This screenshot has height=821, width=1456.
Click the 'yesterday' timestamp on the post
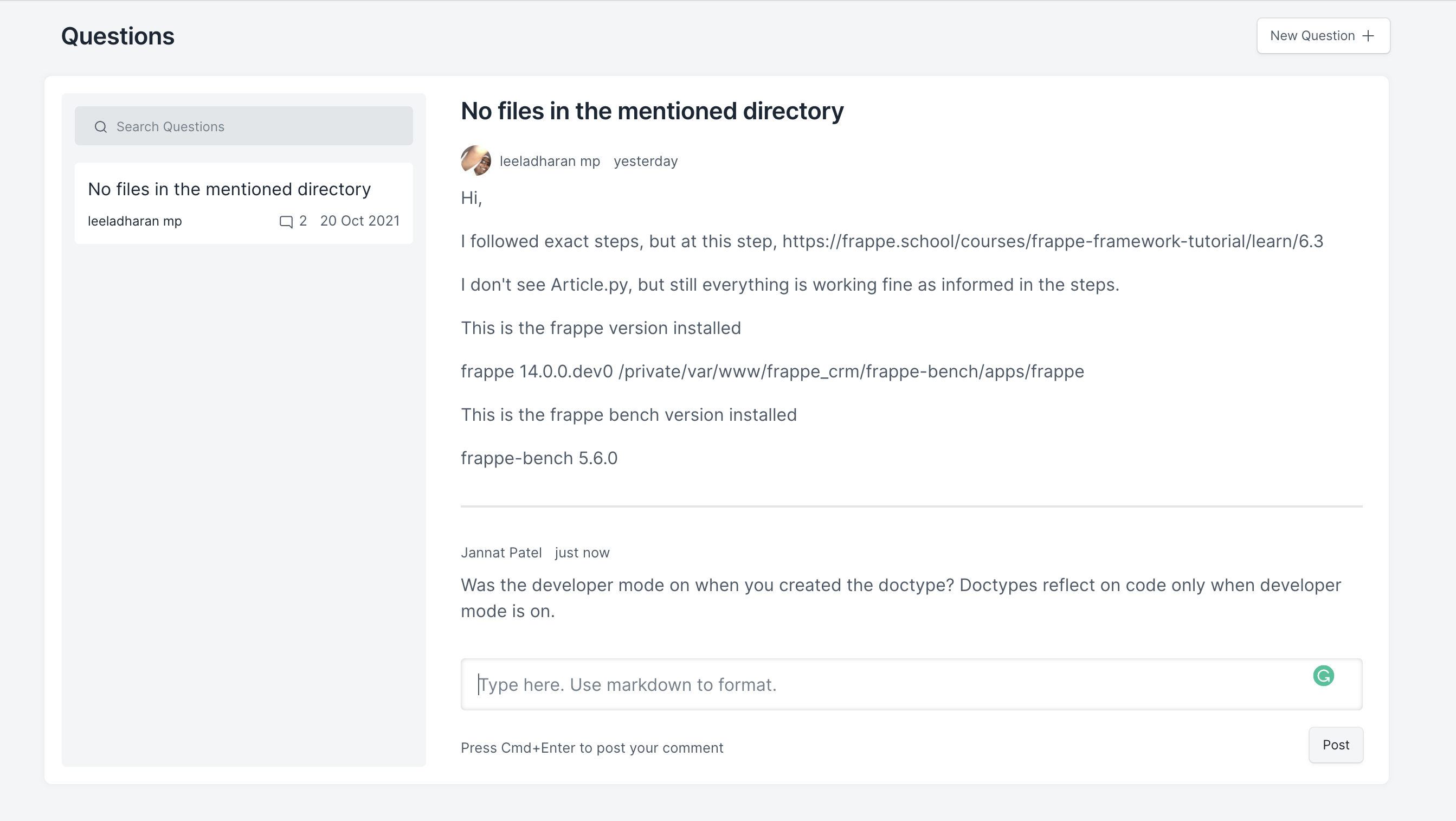point(646,161)
